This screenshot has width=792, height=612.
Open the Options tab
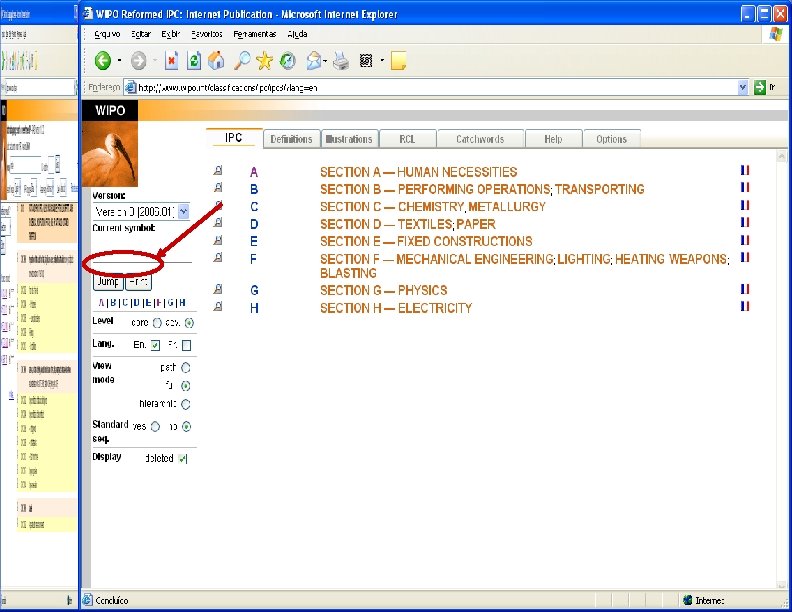(611, 139)
